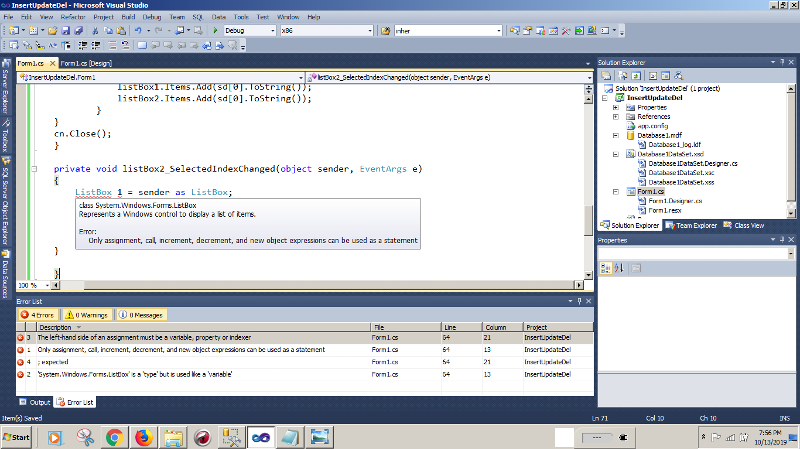800x449 pixels.
Task: Click Uncomment selected lines icon
Action: (x=125, y=45)
